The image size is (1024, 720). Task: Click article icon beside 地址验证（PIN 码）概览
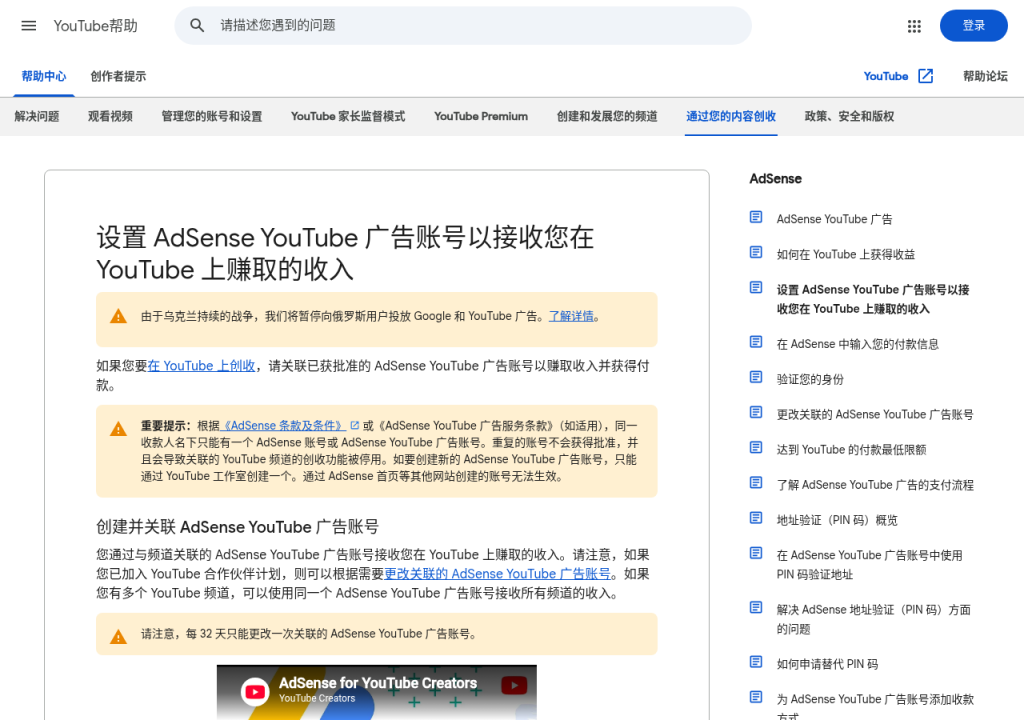pos(756,518)
